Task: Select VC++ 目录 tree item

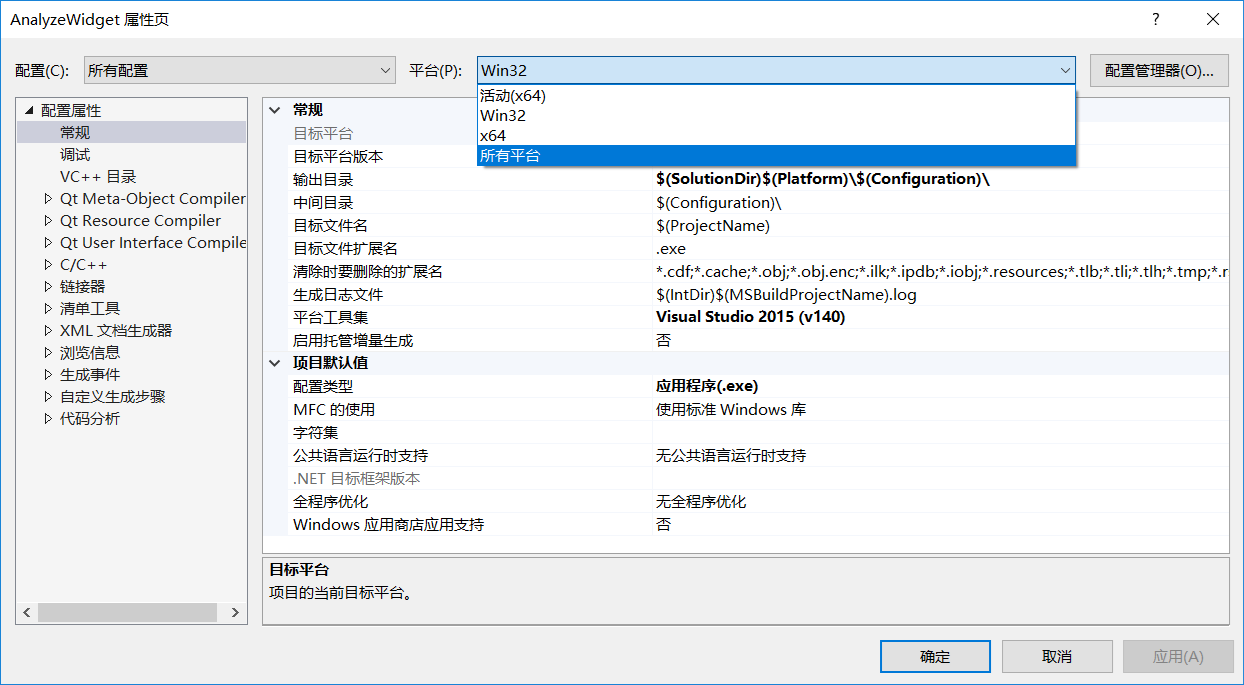Action: [x=98, y=176]
